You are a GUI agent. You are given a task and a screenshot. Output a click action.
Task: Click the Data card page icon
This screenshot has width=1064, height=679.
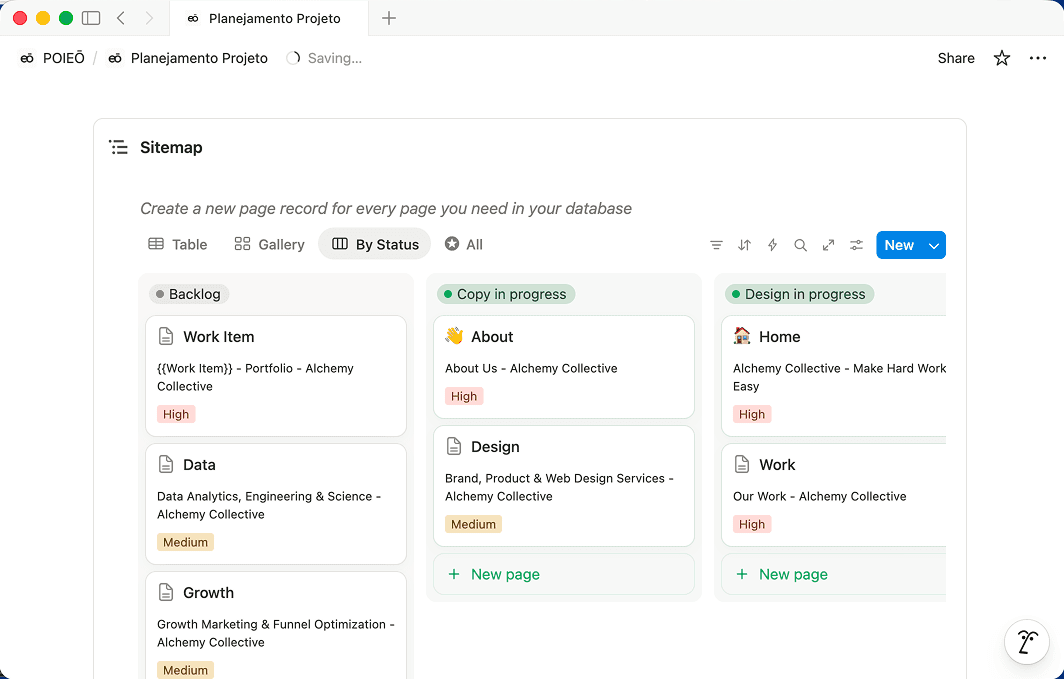[x=166, y=465]
